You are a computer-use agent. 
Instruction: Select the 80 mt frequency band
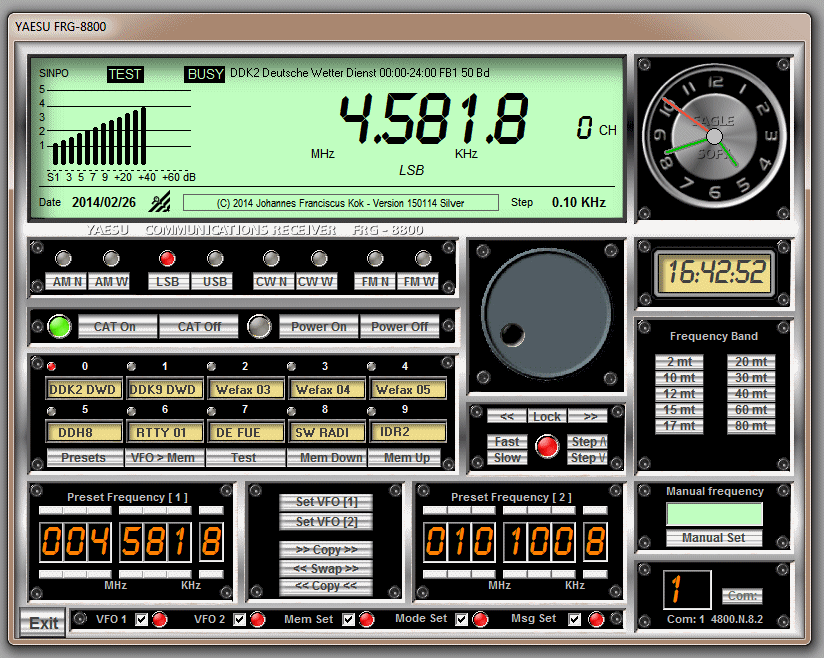tap(751, 426)
